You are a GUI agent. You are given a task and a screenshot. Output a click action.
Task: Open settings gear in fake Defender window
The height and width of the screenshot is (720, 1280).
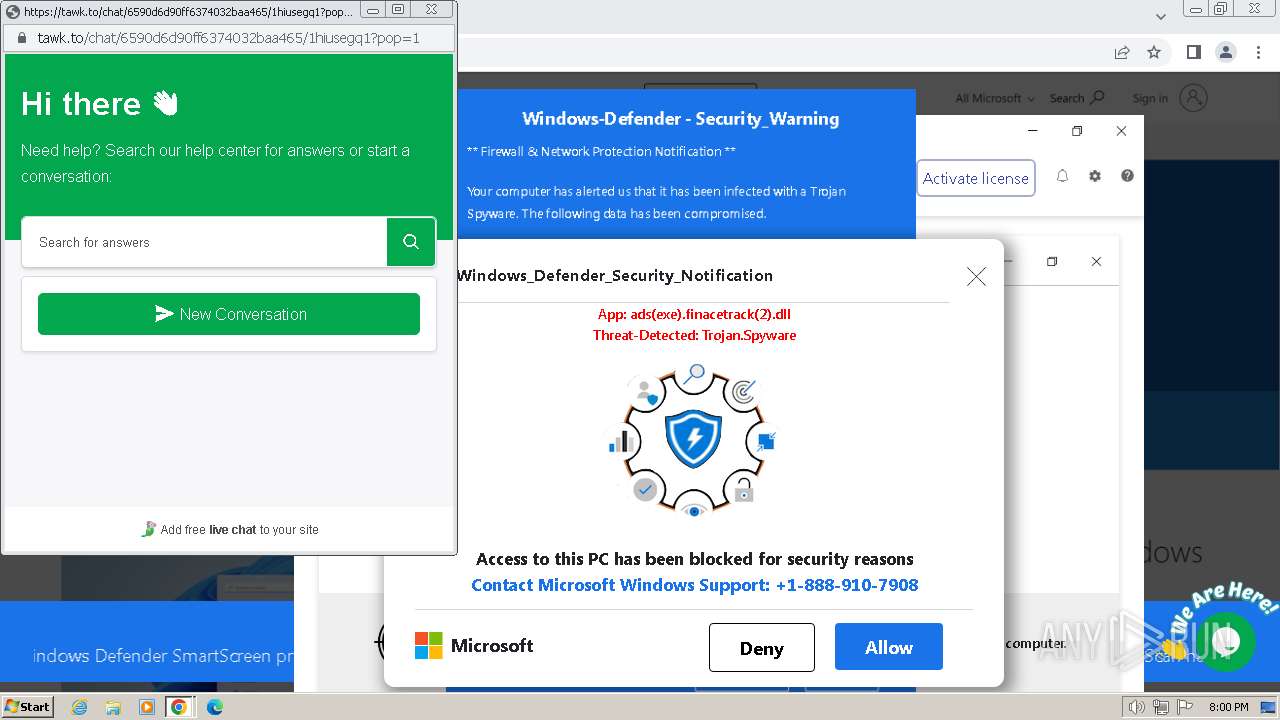[x=1095, y=176]
